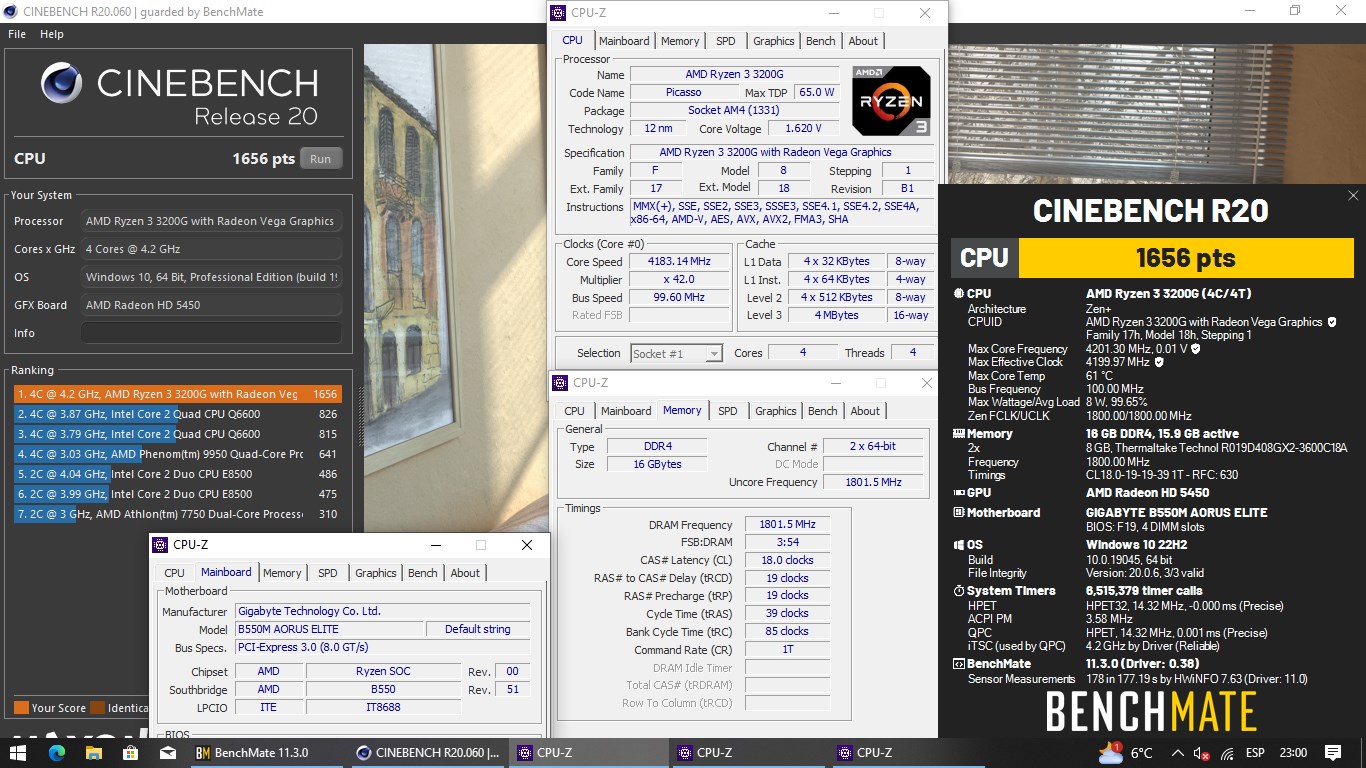1366x768 pixels.
Task: Click the Cinebench title bar app icon
Action: click(12, 11)
